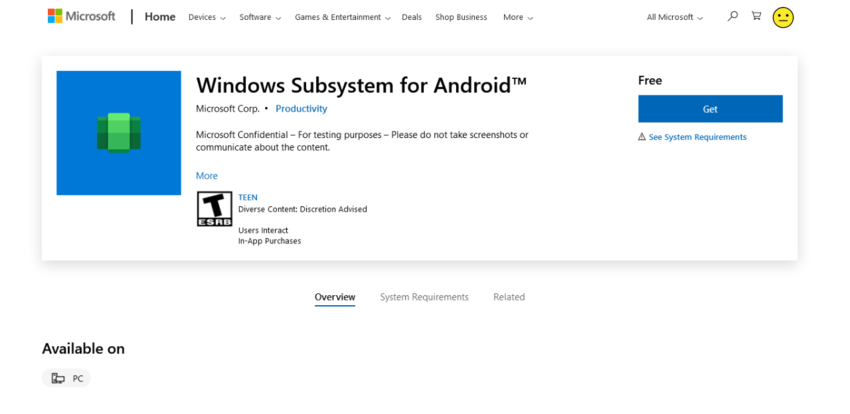
Task: Expand the Games & Entertainment menu
Action: point(343,17)
